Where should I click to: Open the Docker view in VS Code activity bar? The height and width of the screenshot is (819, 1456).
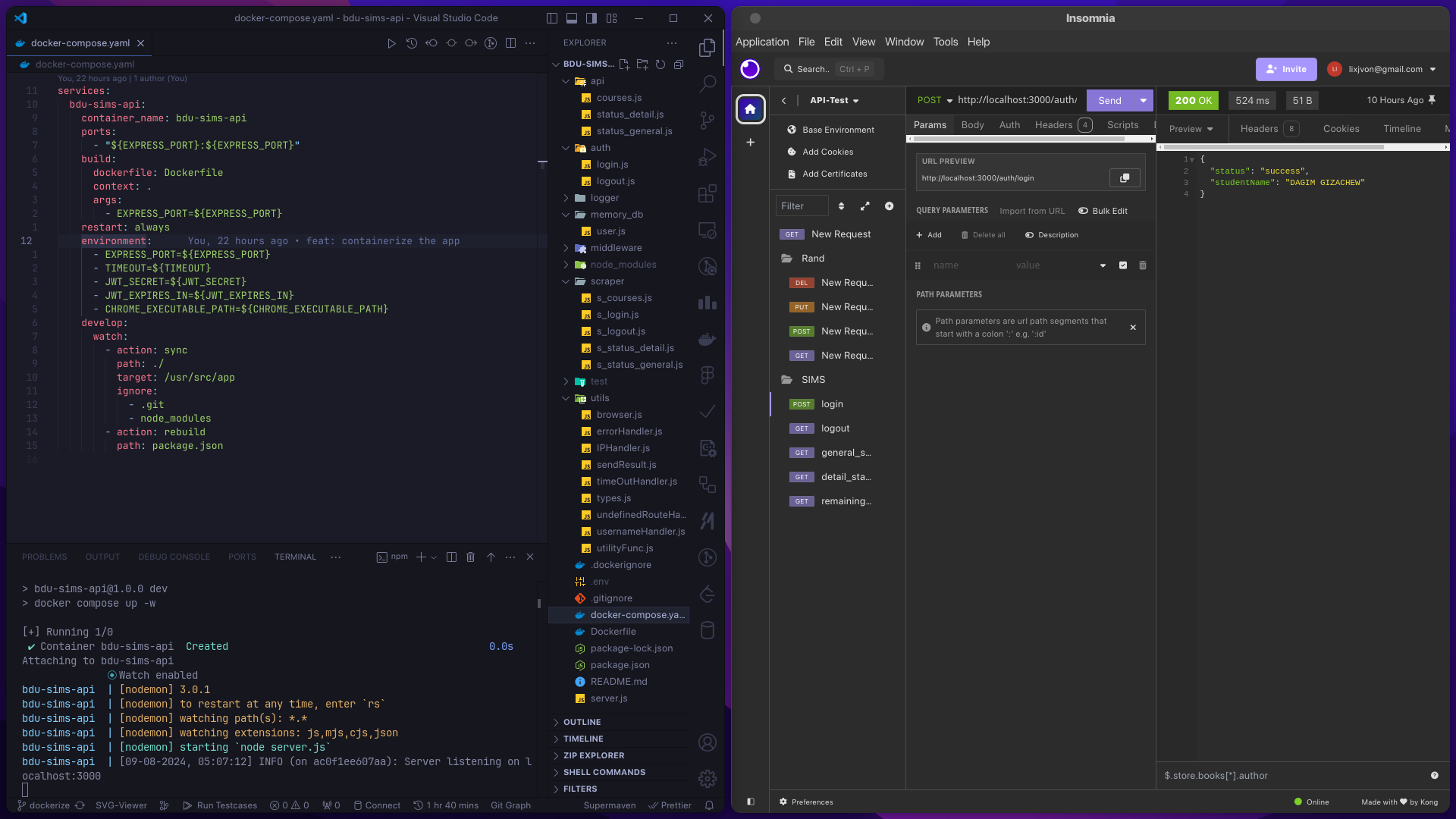coord(707,339)
